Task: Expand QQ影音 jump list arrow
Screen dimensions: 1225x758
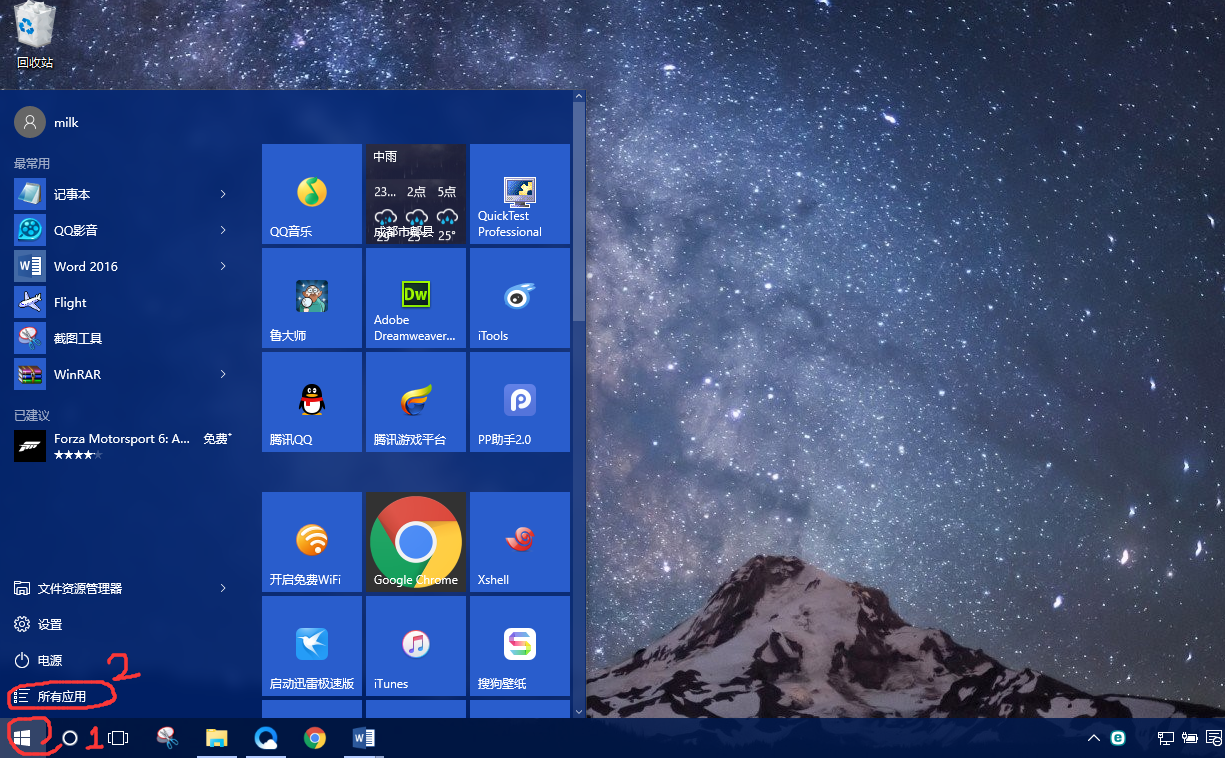Action: point(223,230)
